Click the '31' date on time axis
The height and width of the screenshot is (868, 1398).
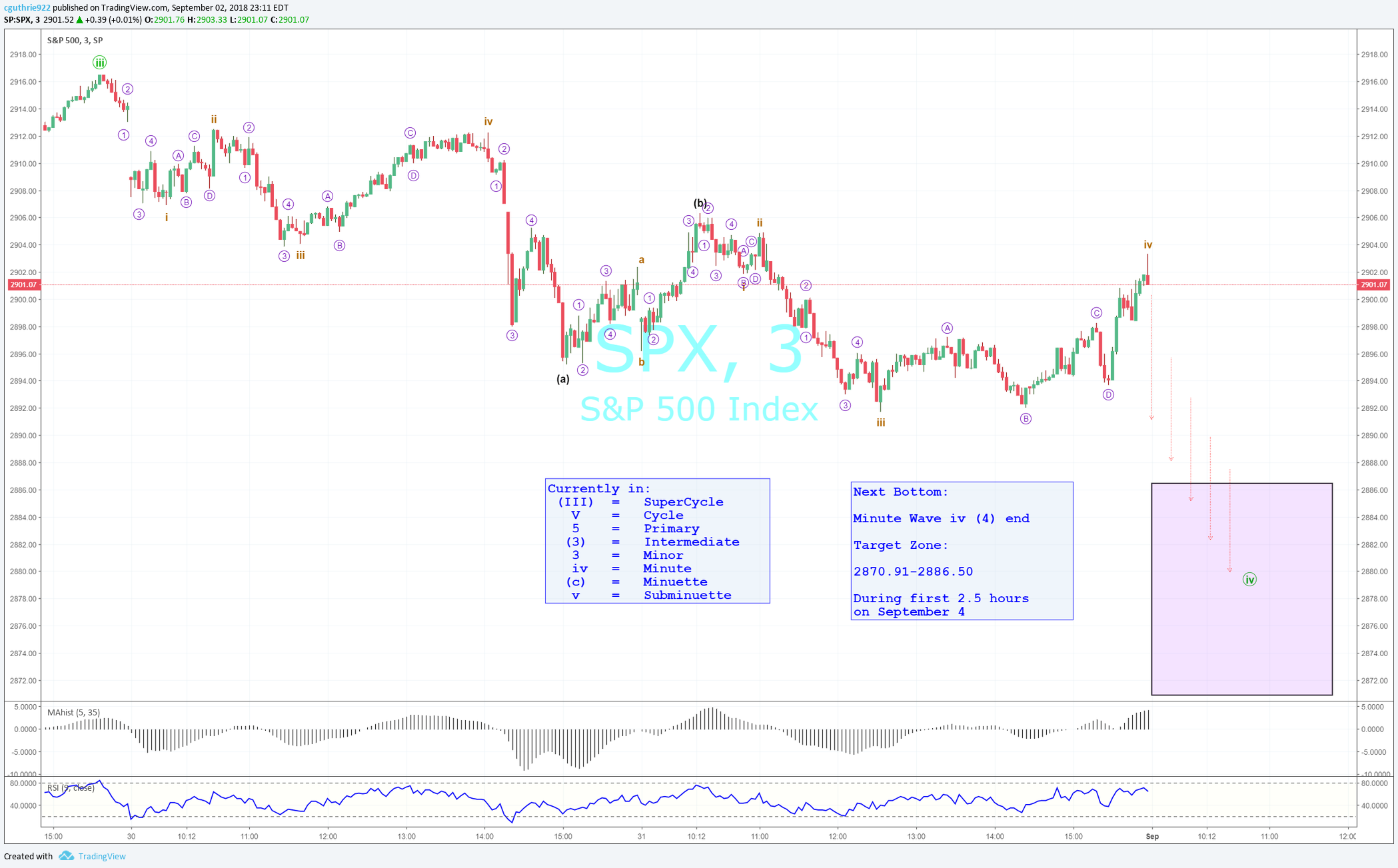click(641, 836)
